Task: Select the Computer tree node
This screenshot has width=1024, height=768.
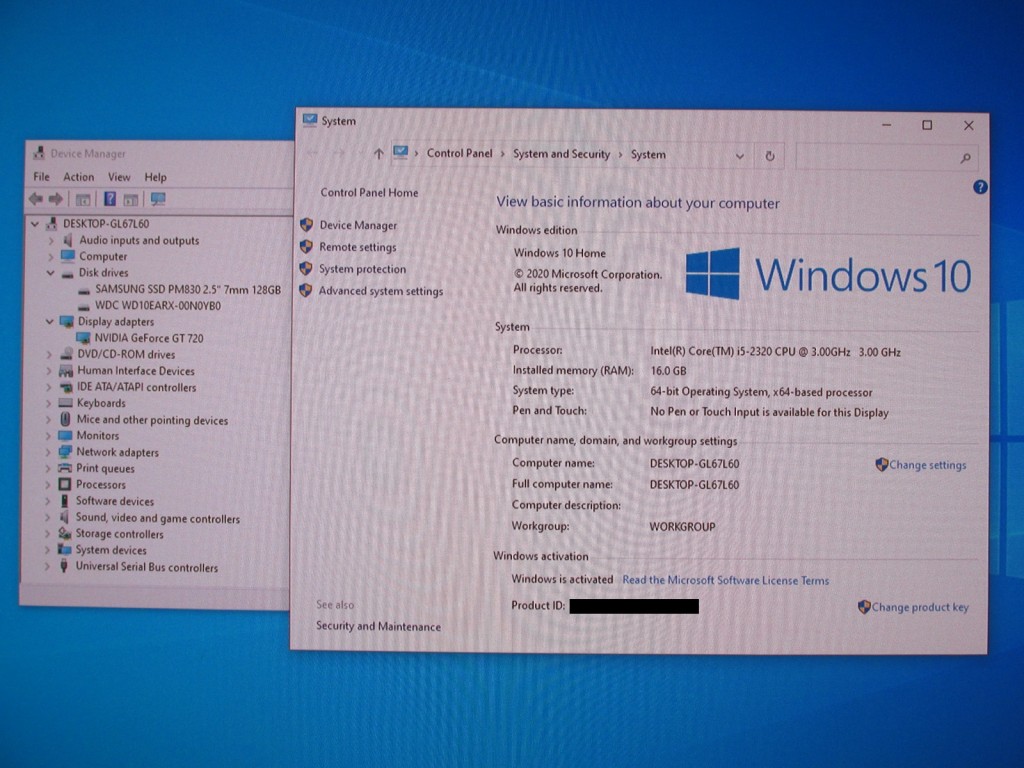Action: [103, 257]
